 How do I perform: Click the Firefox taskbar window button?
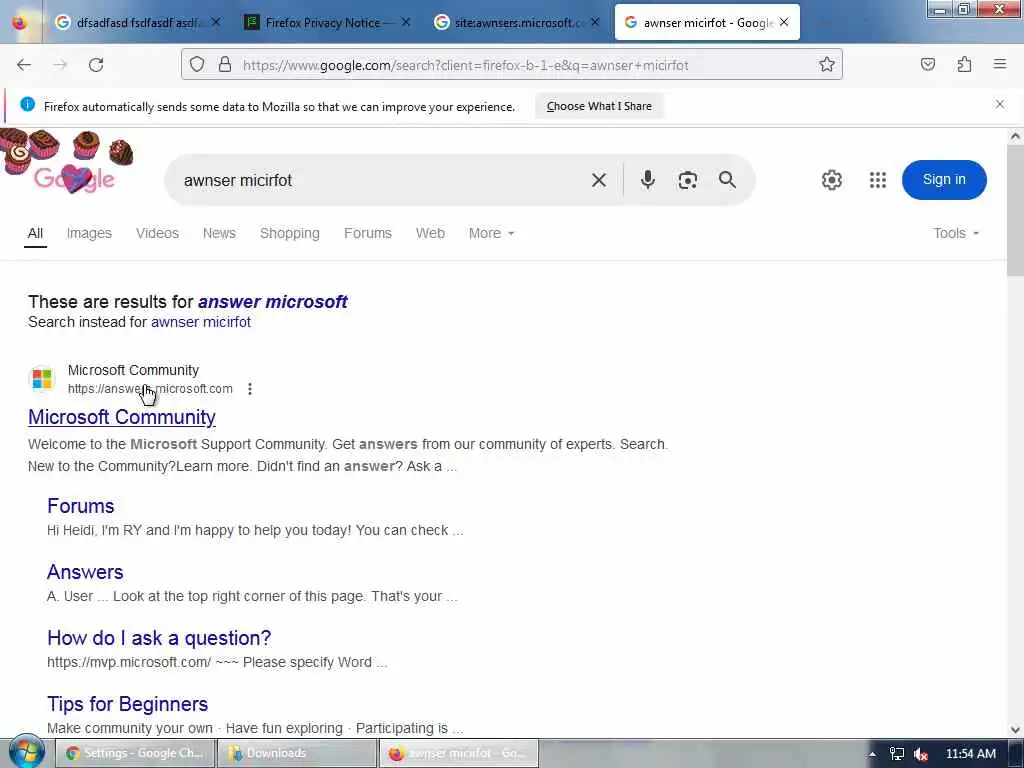coord(459,753)
